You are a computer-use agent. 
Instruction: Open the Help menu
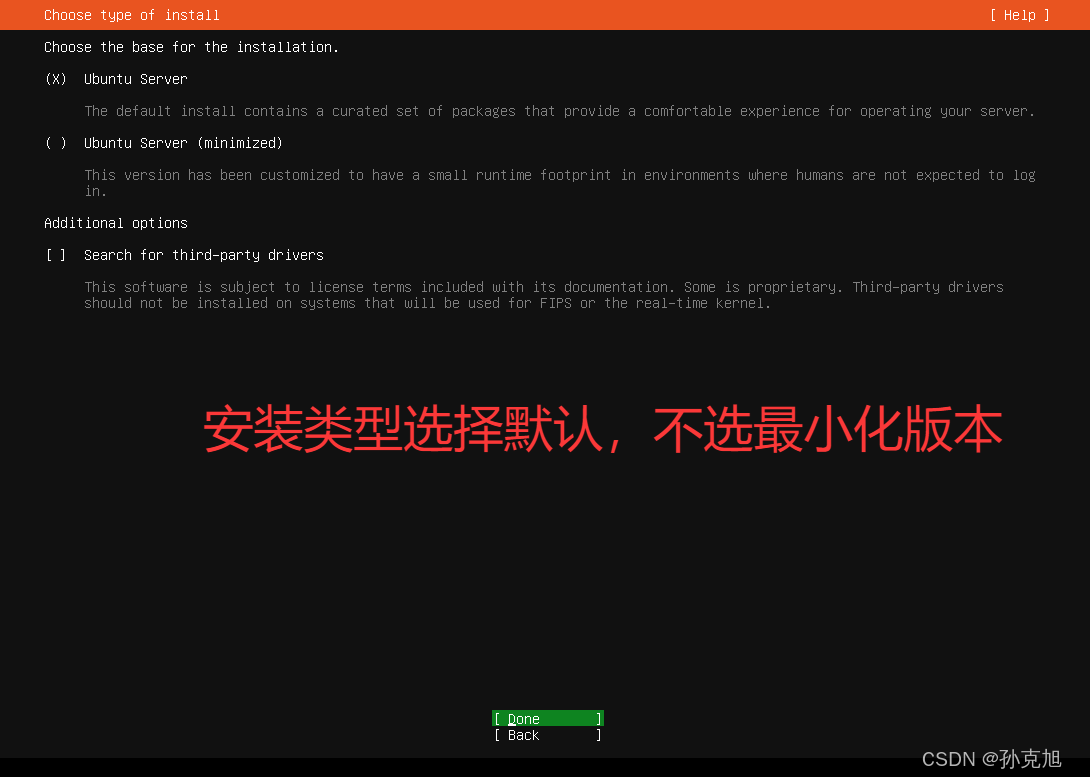click(1019, 15)
